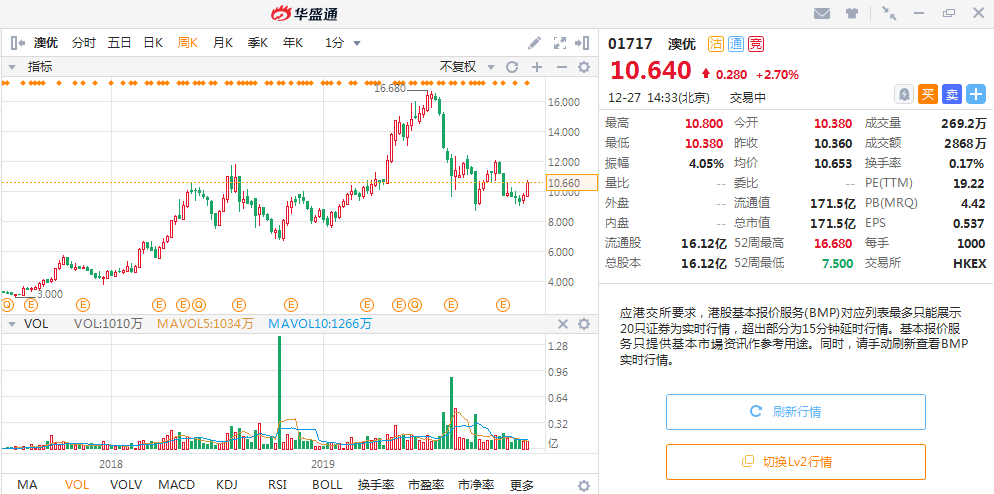This screenshot has width=994, height=494.
Task: Enable the 换手率 turnover indicator
Action: [377, 485]
